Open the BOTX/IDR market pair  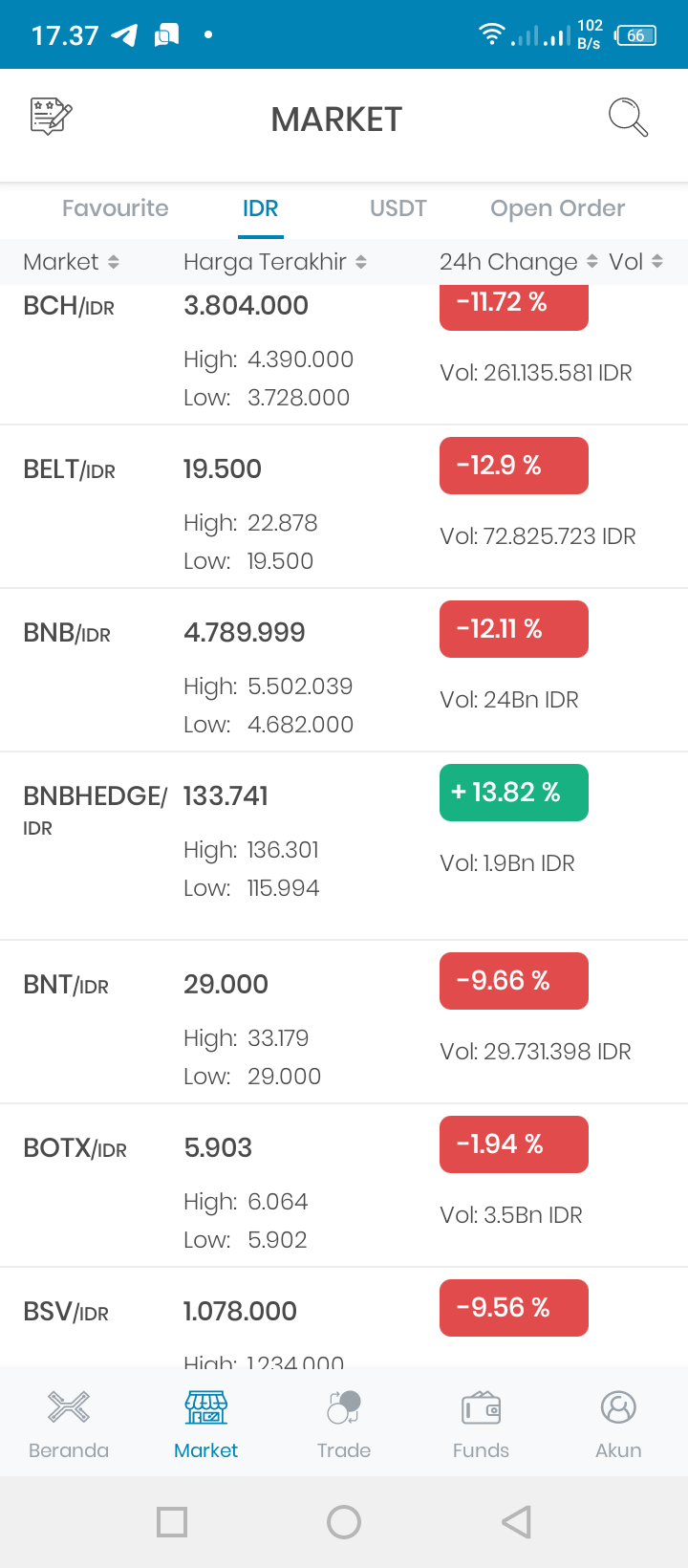click(x=75, y=1148)
